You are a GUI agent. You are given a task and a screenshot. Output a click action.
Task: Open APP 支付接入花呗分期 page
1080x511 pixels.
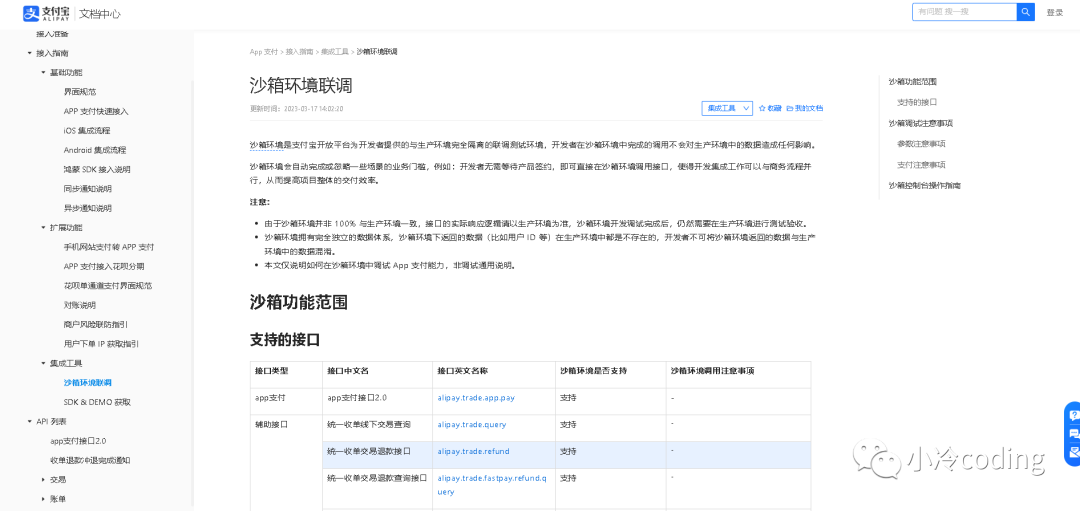pos(104,266)
